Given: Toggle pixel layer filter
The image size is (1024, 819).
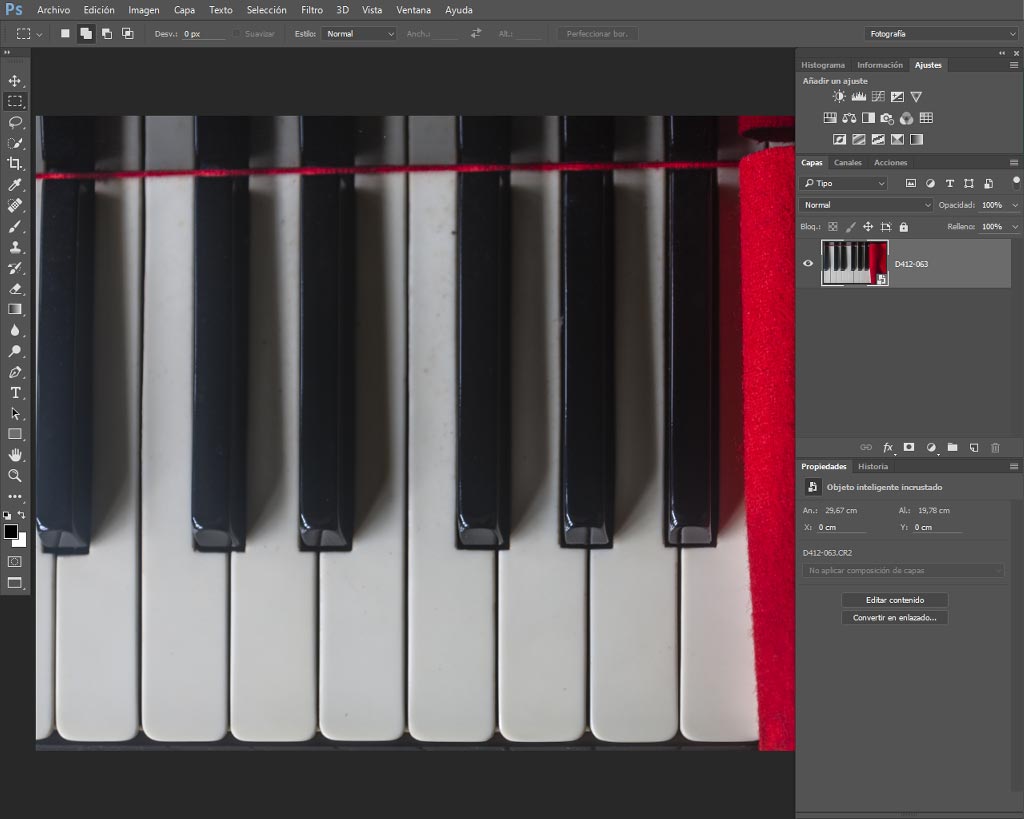Looking at the screenshot, I should pos(910,184).
